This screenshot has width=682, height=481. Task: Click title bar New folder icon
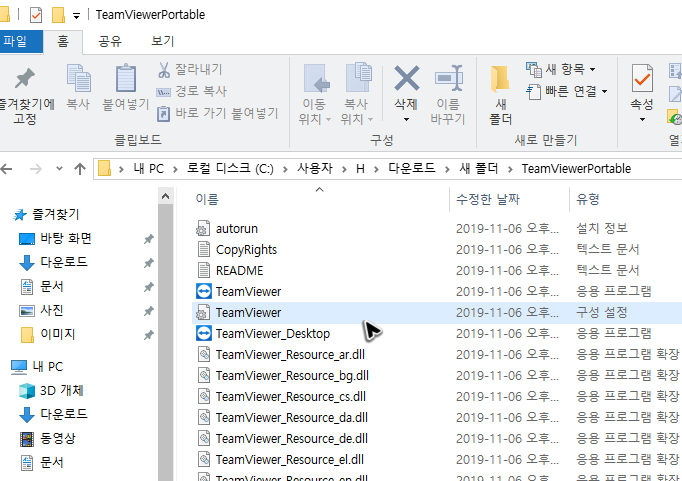58,15
